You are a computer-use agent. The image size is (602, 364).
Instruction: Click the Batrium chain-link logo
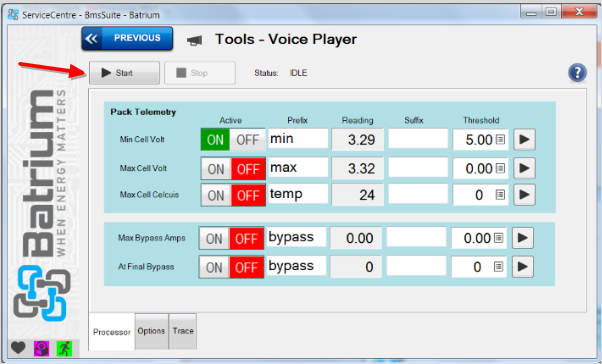coord(42,293)
